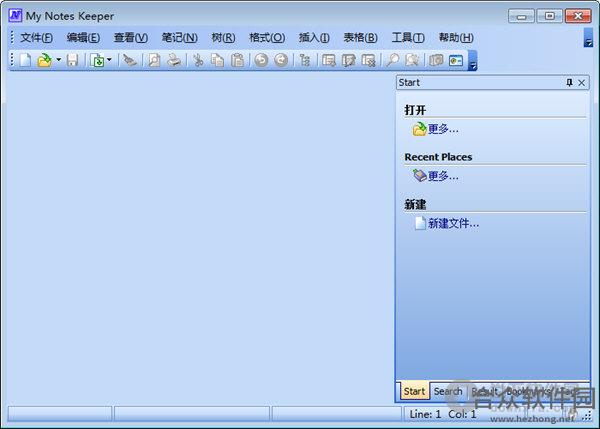This screenshot has width=600, height=429.
Task: Open the 编辑(E) menu
Action: click(83, 38)
